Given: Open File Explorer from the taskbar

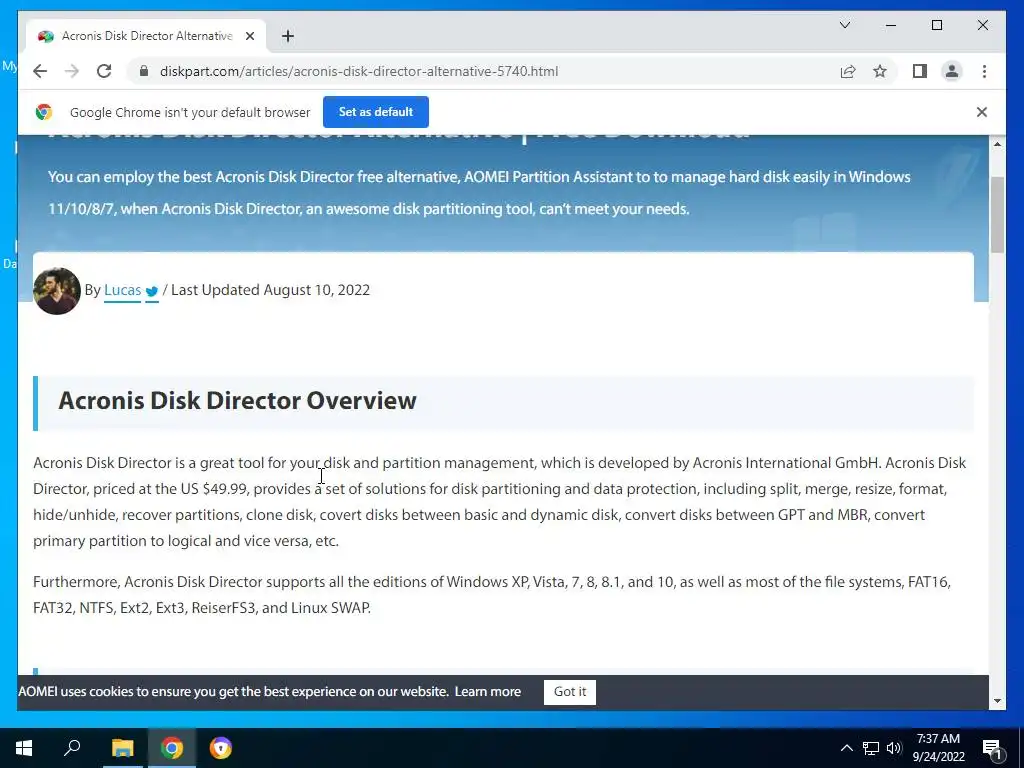Looking at the screenshot, I should [x=122, y=748].
